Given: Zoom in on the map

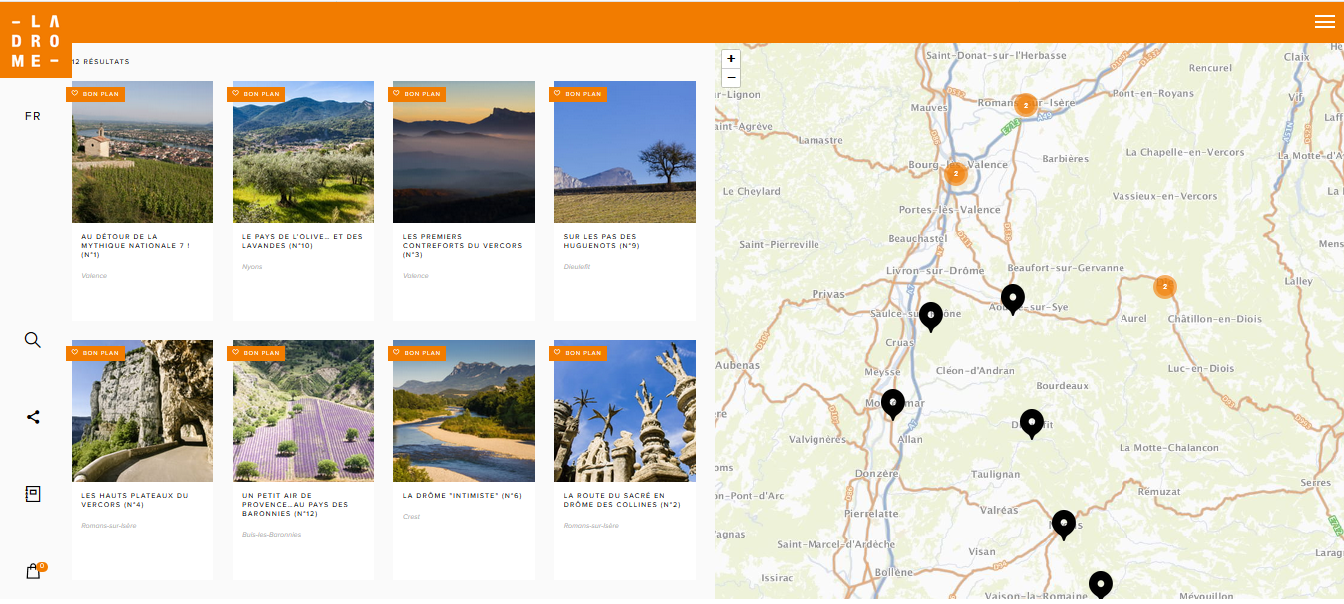Looking at the screenshot, I should click(x=731, y=59).
